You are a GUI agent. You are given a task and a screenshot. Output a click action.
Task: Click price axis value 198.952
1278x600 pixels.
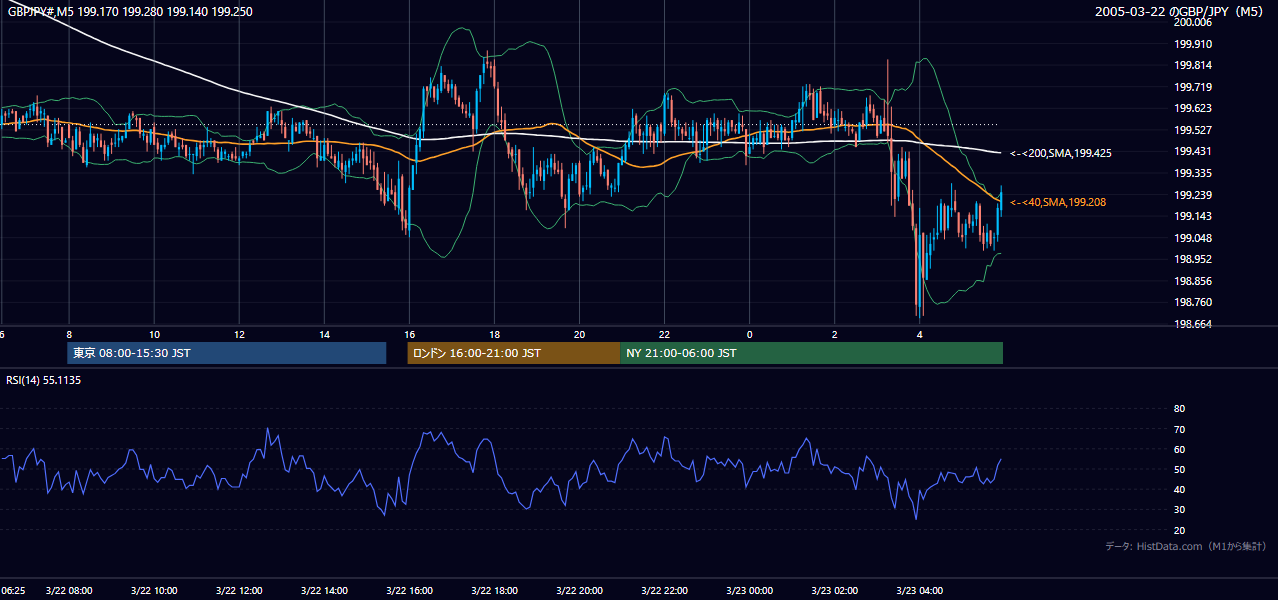tap(1193, 259)
